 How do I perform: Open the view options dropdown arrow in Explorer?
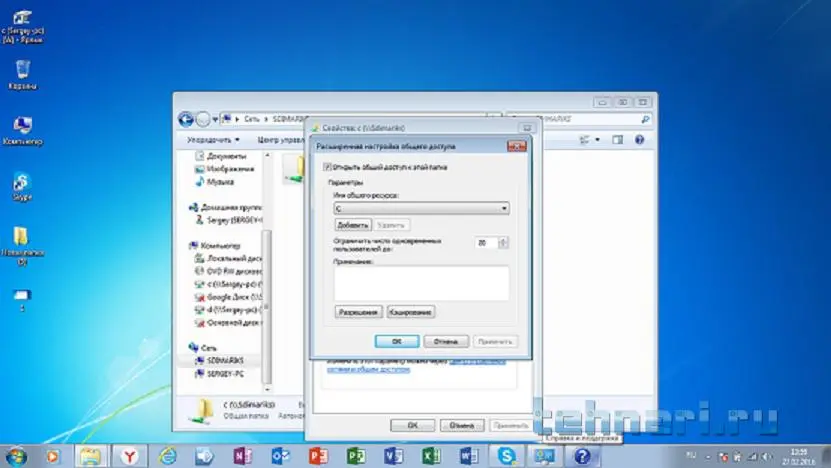598,140
